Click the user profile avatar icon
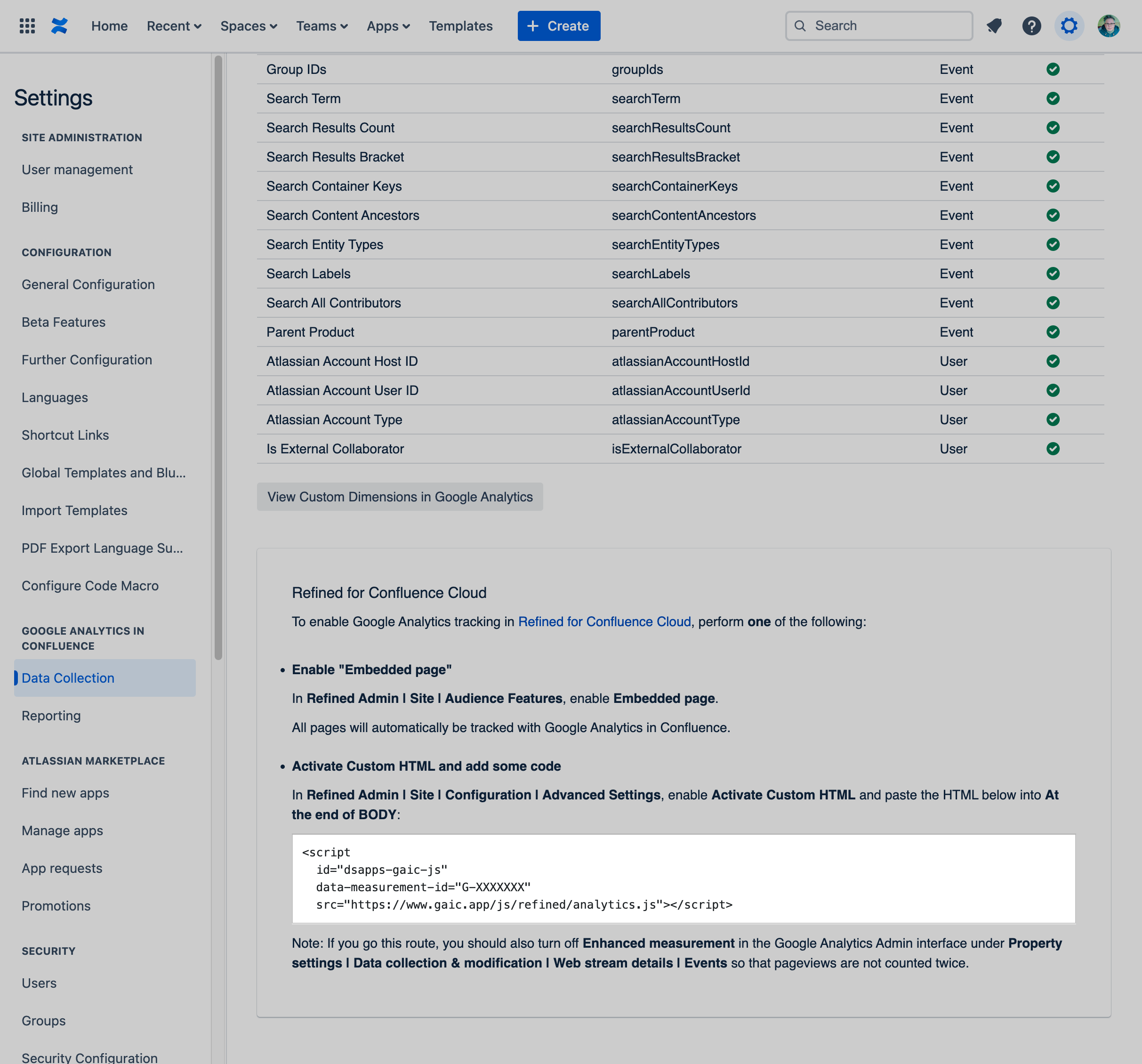1142x1064 pixels. [x=1109, y=26]
